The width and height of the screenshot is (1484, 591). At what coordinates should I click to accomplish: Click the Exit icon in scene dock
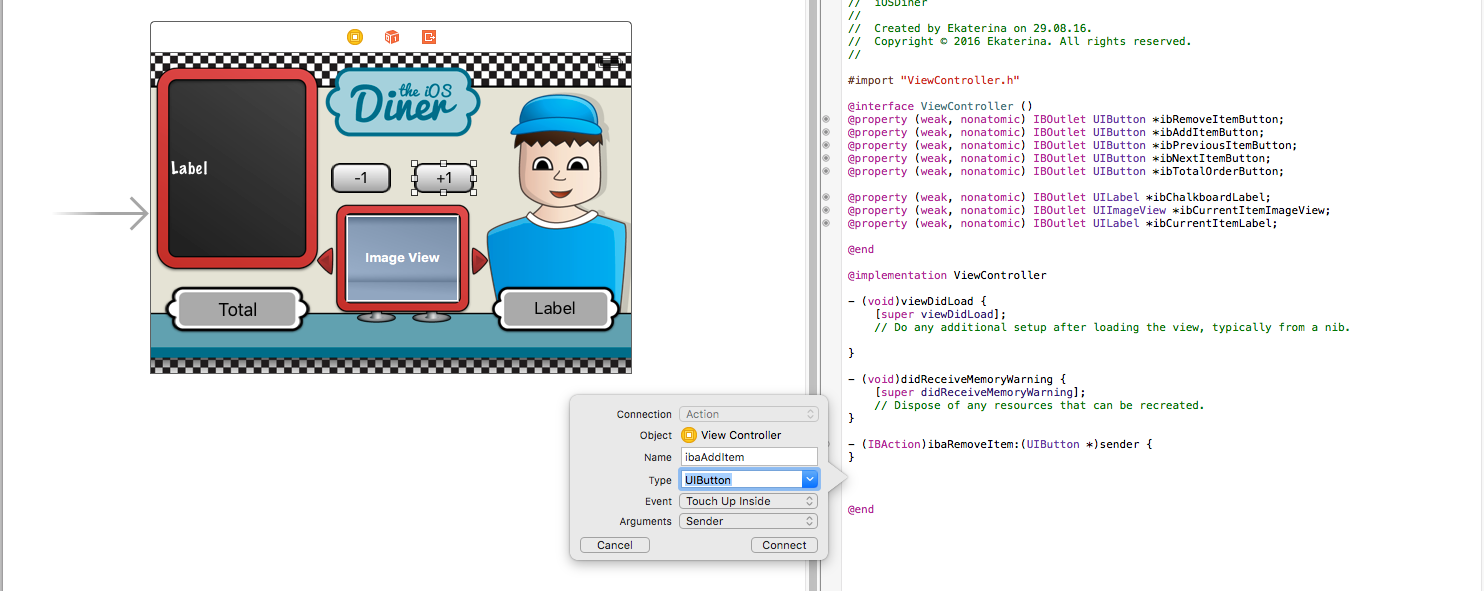pyautogui.click(x=429, y=37)
